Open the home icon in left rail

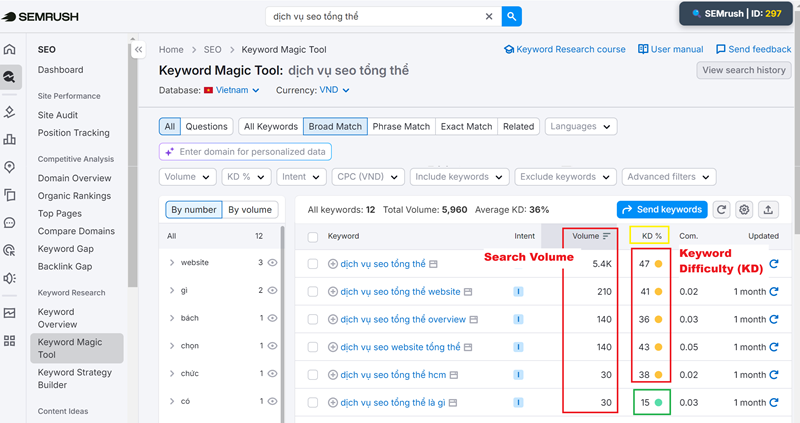coord(10,49)
